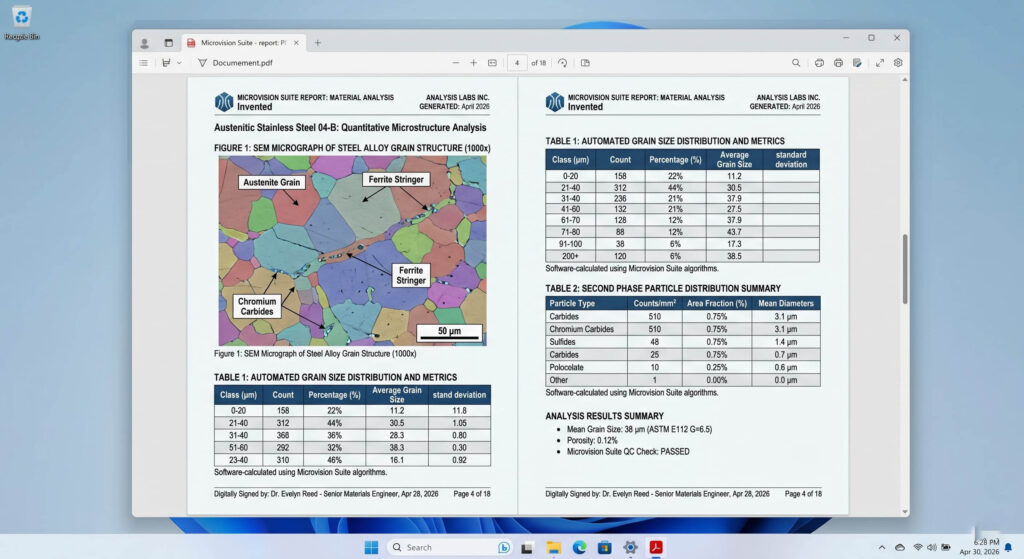Open the tab actions icon
Viewport: 1024px width, 559px height.
click(168, 43)
